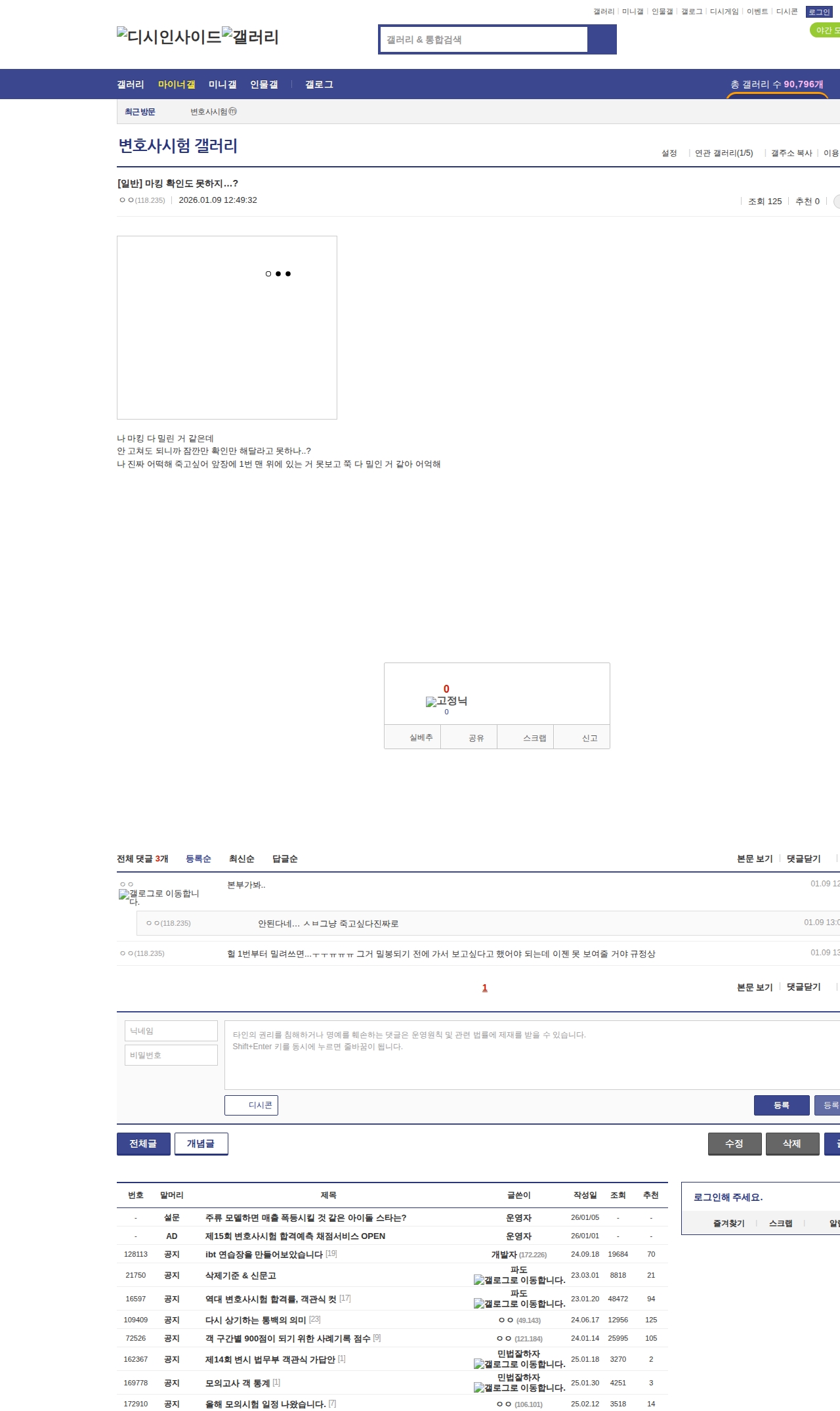Open post 다시 상기하는 통백의 의미
Viewport: 840px width, 1411px height.
tap(256, 1320)
